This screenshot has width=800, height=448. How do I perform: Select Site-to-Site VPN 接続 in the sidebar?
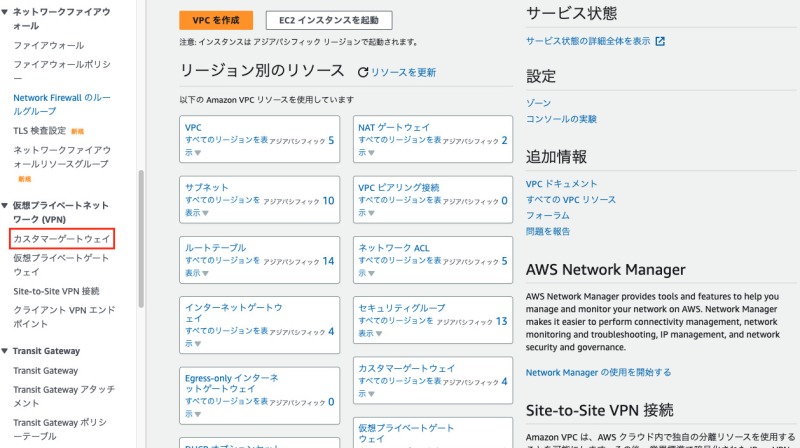(x=56, y=291)
